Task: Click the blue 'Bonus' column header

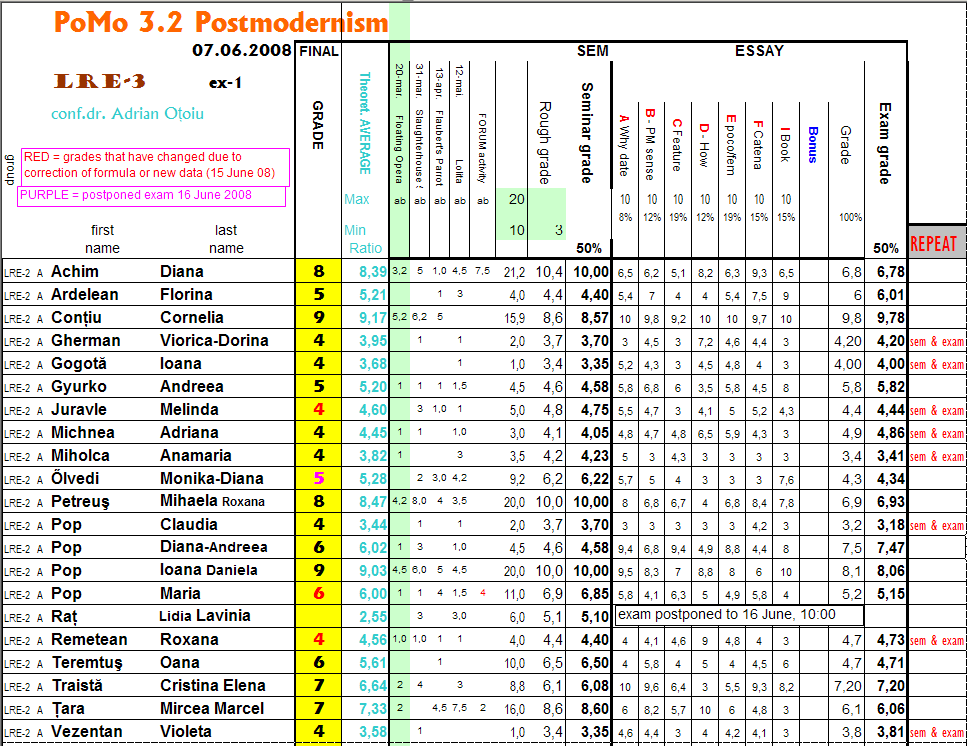Action: coord(813,145)
